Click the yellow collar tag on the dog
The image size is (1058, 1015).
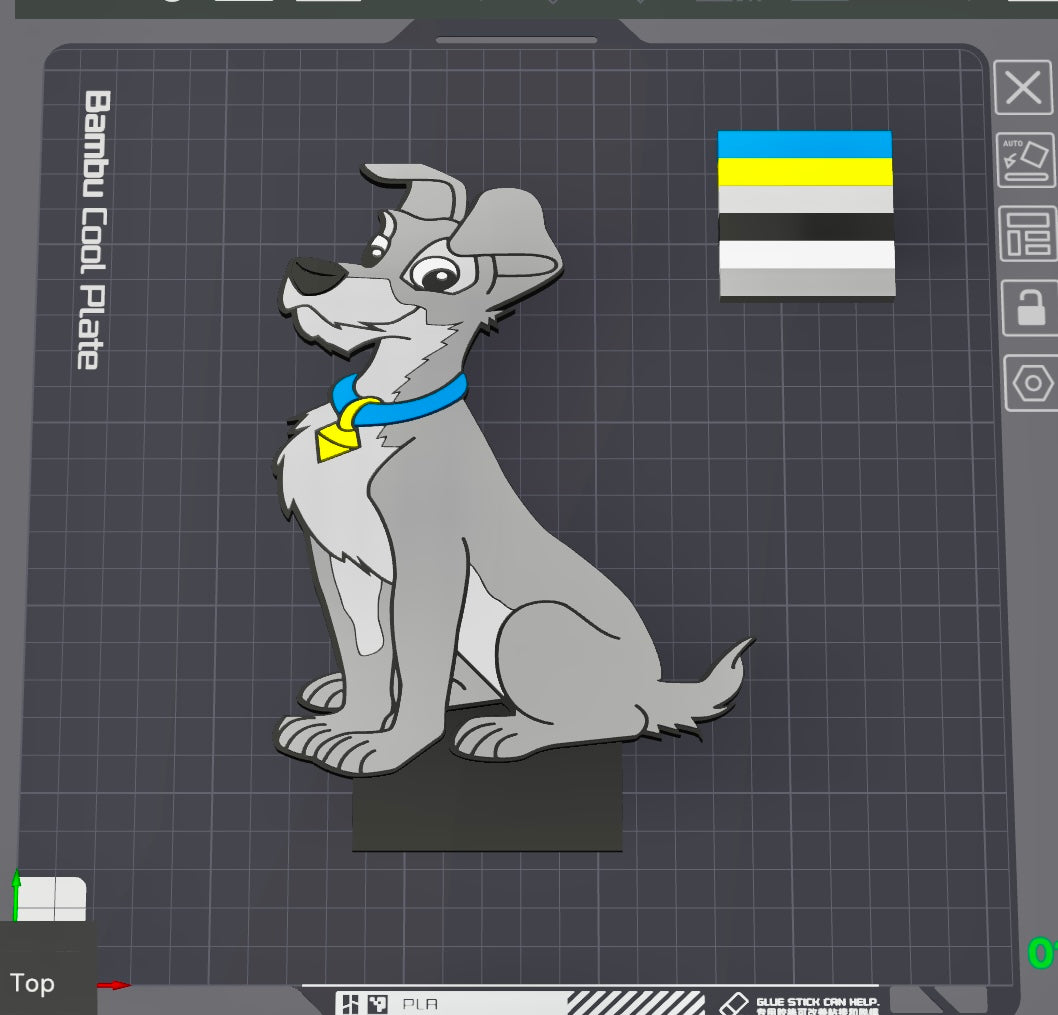339,442
